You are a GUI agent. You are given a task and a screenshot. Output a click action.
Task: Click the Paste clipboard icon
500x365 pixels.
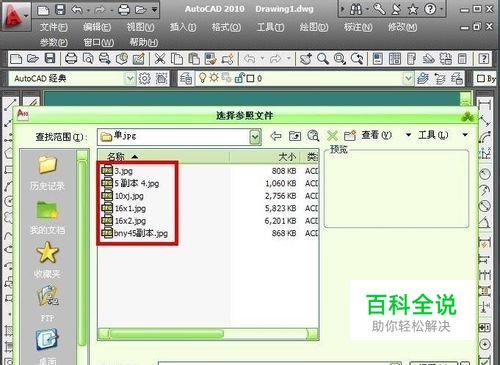[194, 59]
